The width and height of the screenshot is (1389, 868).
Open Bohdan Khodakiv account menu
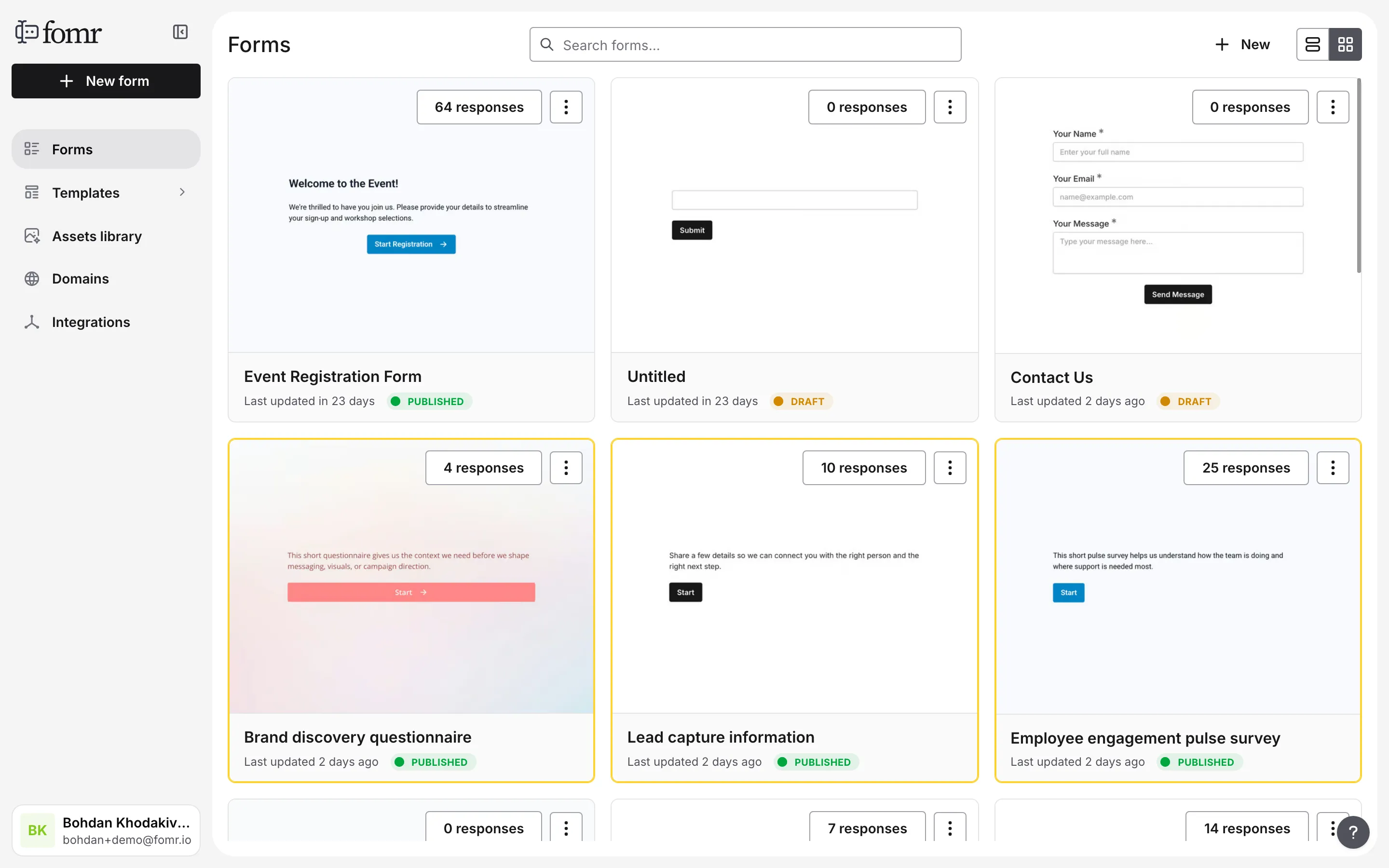click(106, 830)
